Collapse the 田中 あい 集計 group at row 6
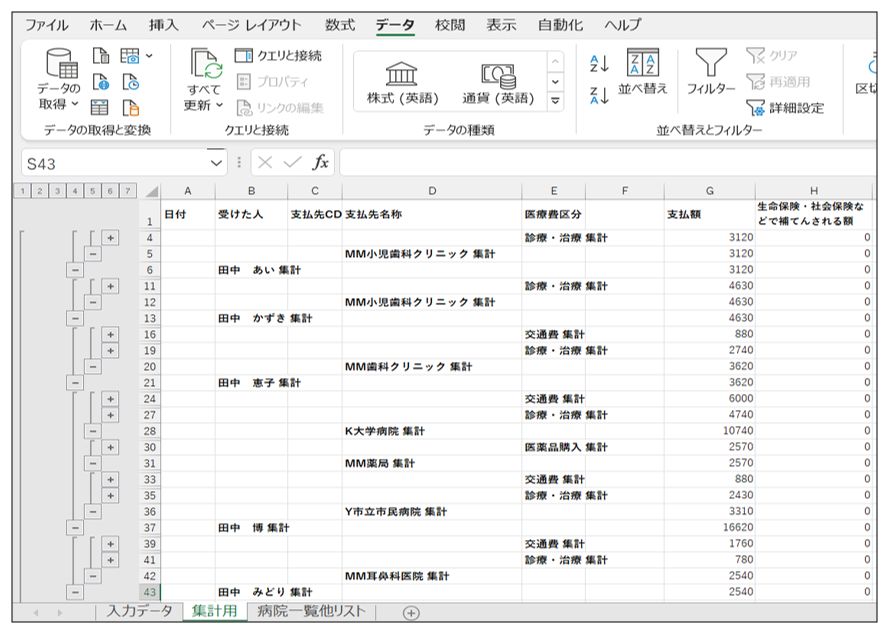This screenshot has width=888, height=634. [x=74, y=270]
